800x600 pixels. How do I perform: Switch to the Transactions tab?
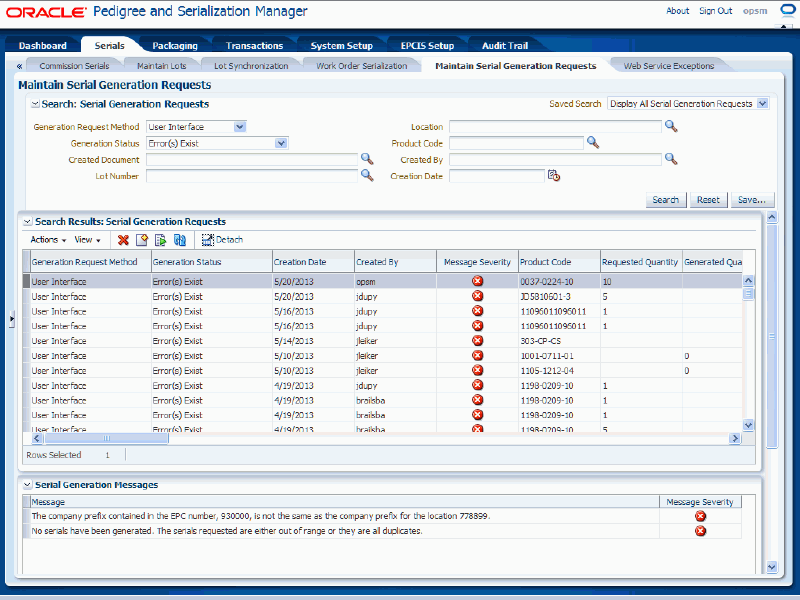pyautogui.click(x=255, y=45)
